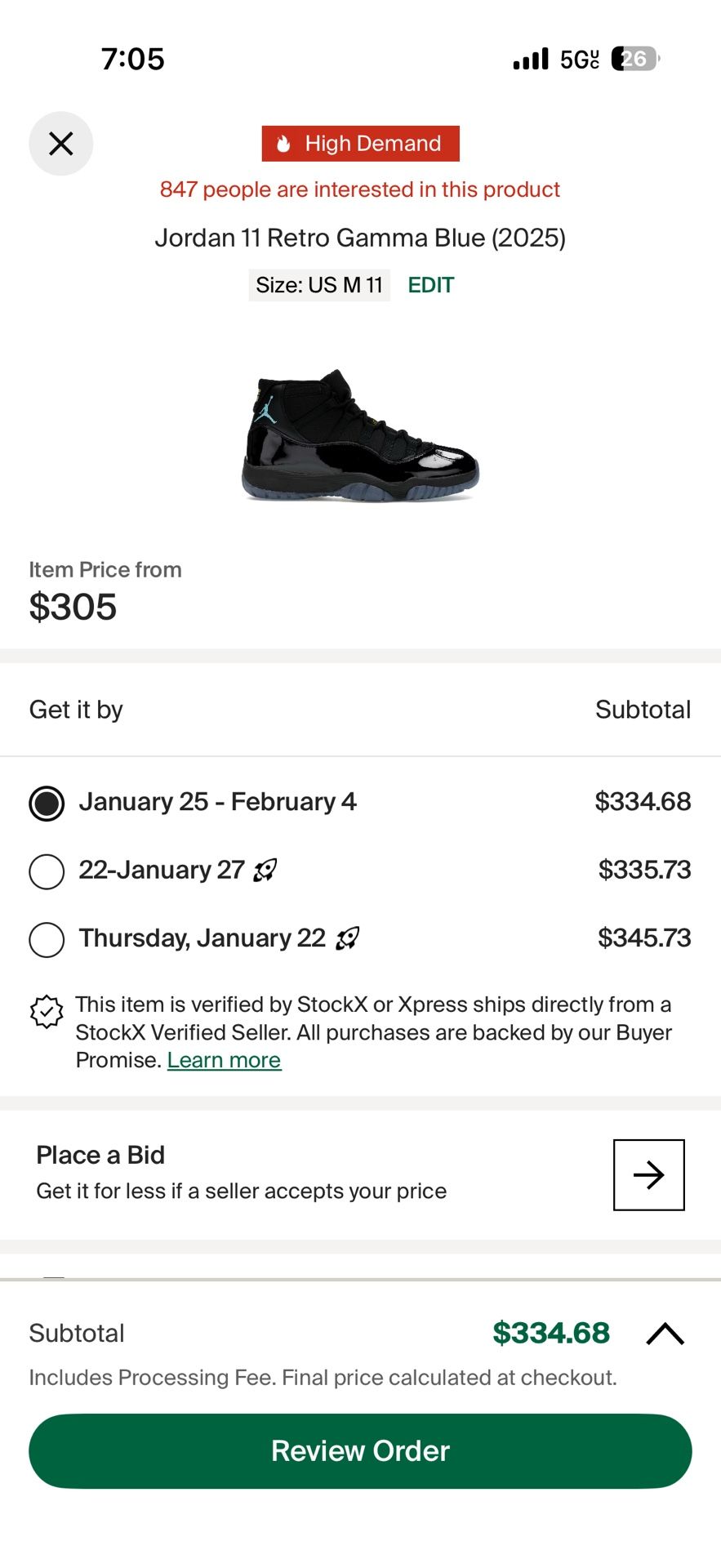The height and width of the screenshot is (1568, 721).
Task: Choose the Thursday, January 22 delivery option
Action: [47, 939]
